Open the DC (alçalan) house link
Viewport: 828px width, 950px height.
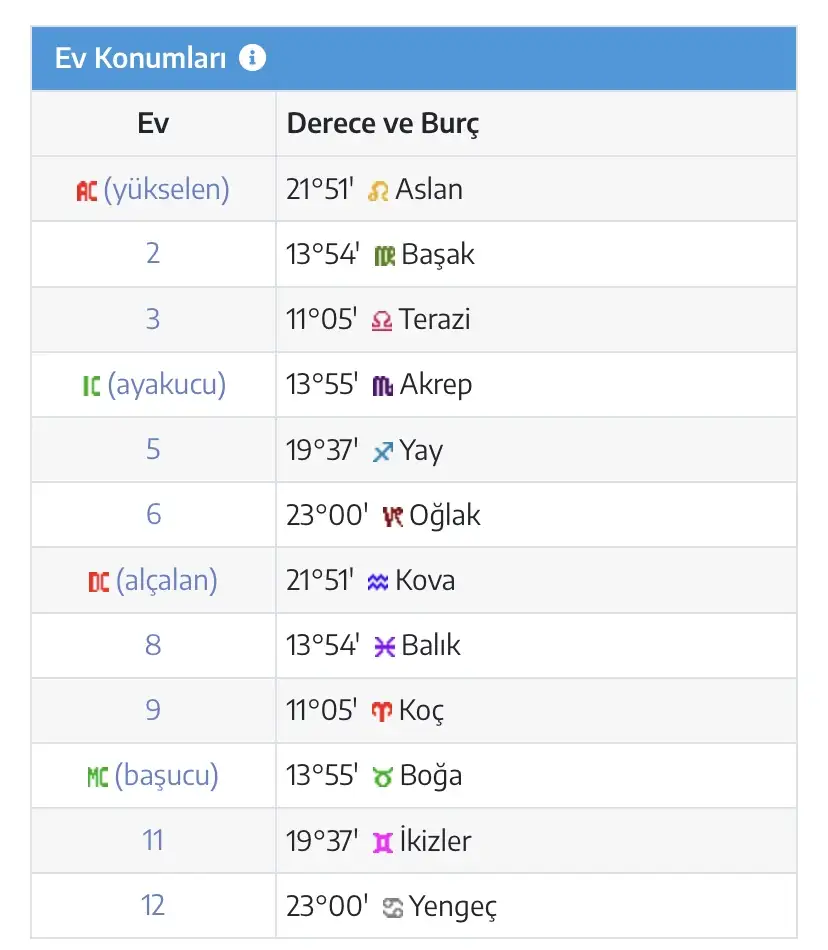point(153,581)
